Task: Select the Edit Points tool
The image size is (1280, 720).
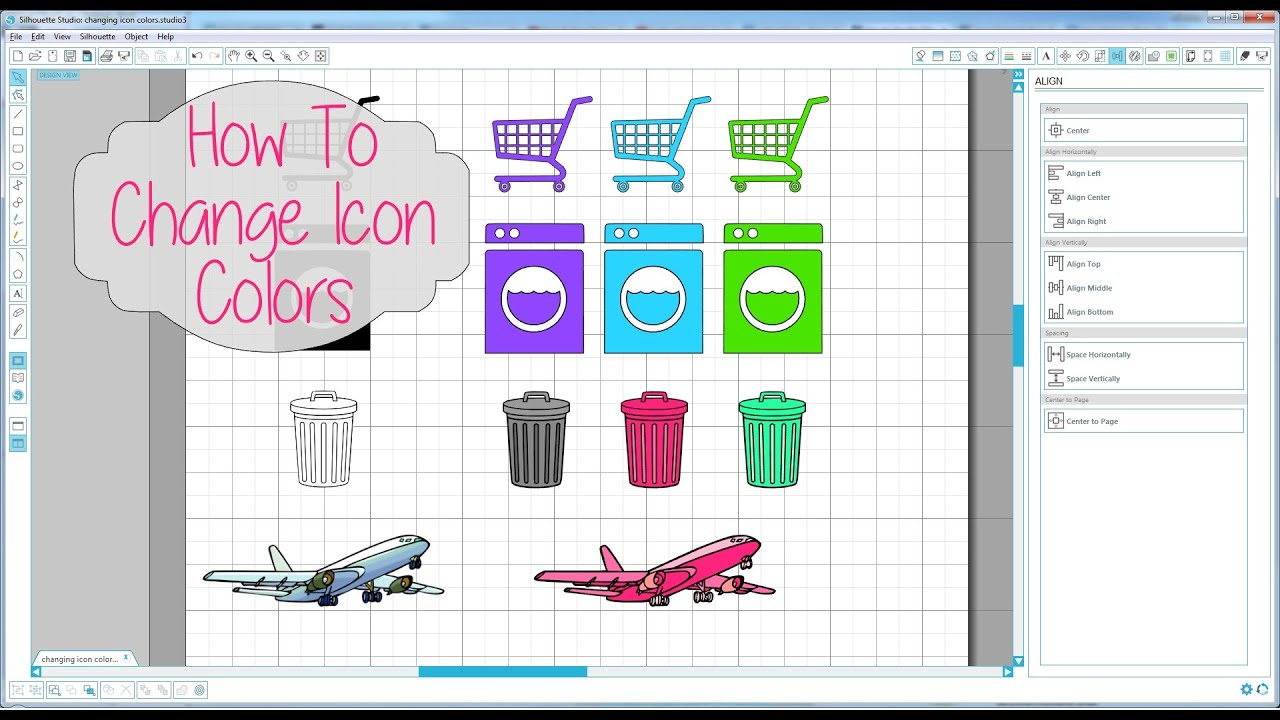Action: (x=17, y=95)
